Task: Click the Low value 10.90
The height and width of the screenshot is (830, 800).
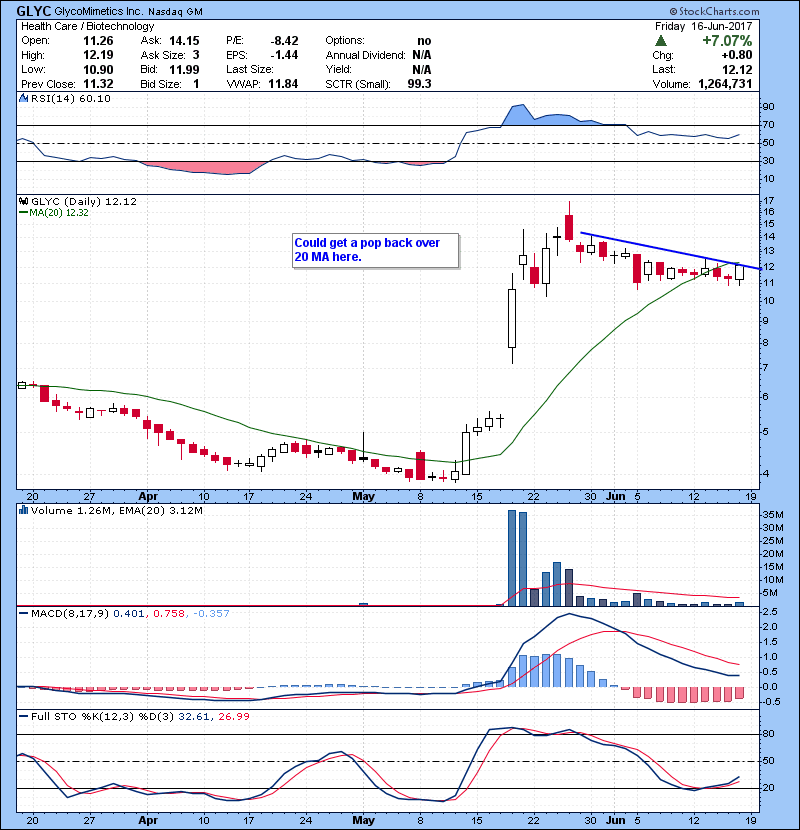Action: (98, 69)
